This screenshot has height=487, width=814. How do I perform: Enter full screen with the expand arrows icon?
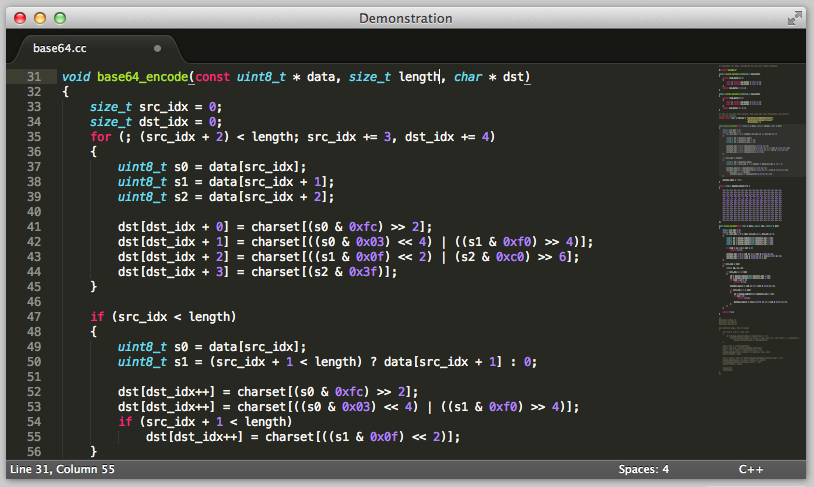[x=794, y=18]
